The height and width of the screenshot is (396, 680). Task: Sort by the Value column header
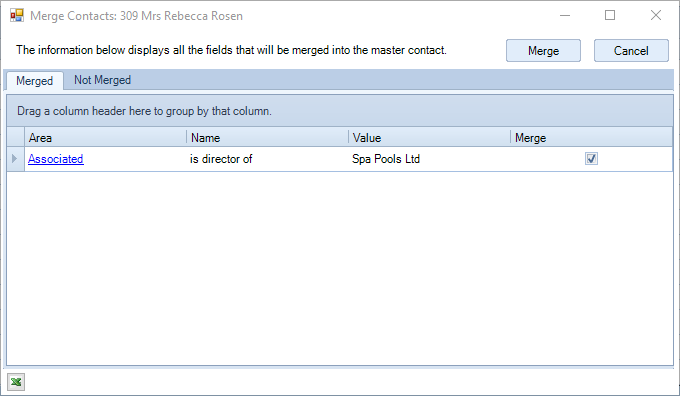click(x=429, y=138)
